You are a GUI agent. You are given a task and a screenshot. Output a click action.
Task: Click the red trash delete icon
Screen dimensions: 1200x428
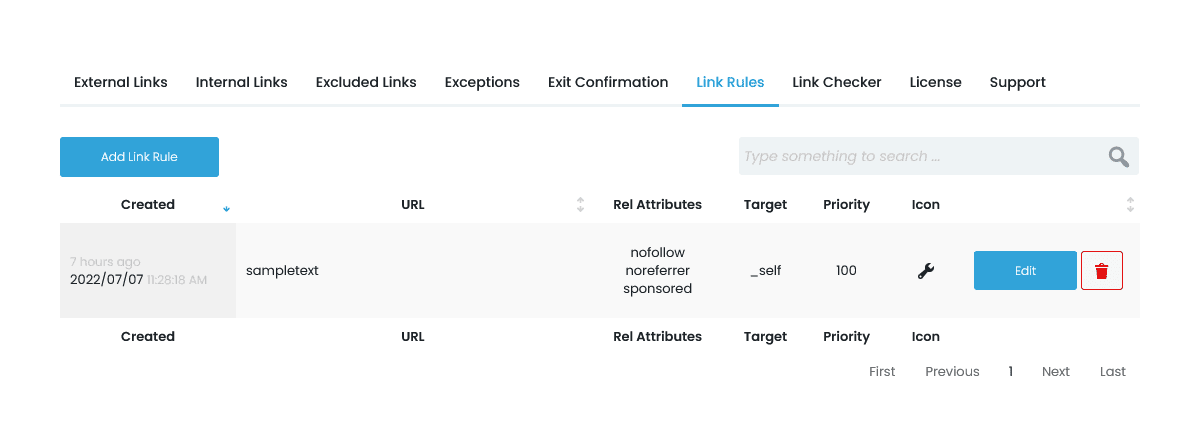[1101, 270]
